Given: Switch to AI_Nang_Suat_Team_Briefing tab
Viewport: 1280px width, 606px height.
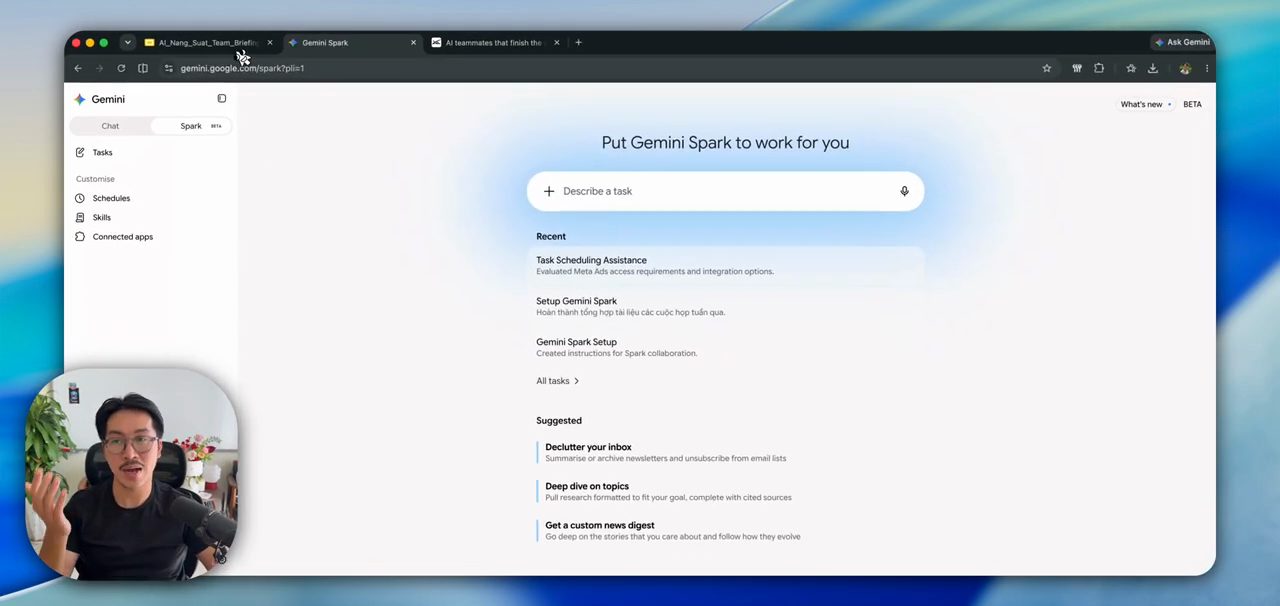Looking at the screenshot, I should [207, 43].
